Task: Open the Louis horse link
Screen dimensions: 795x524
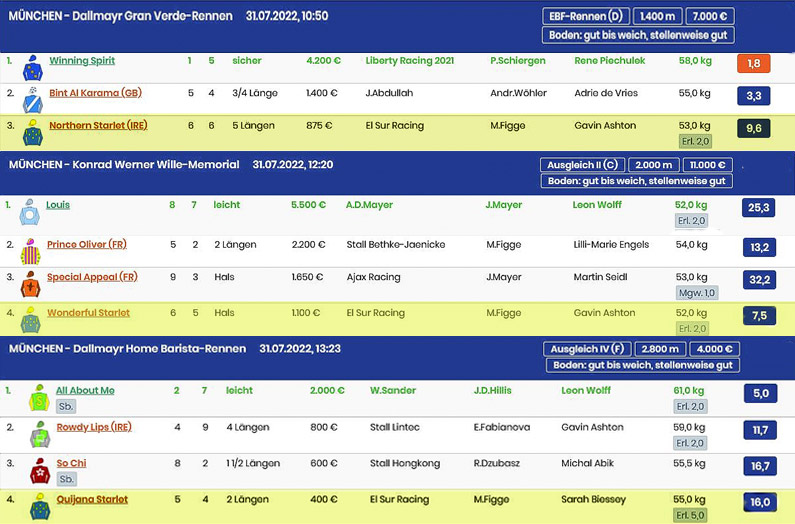Action: pos(58,205)
